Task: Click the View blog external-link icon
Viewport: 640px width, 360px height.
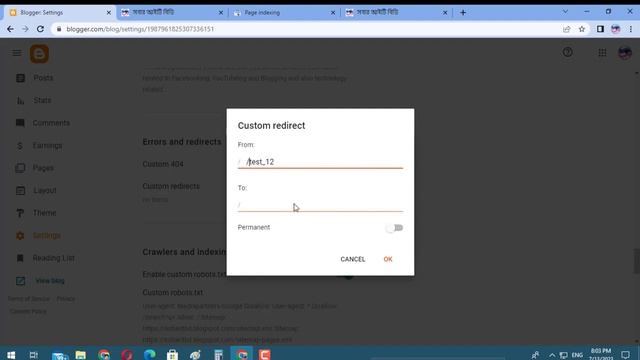Action: coord(20,281)
